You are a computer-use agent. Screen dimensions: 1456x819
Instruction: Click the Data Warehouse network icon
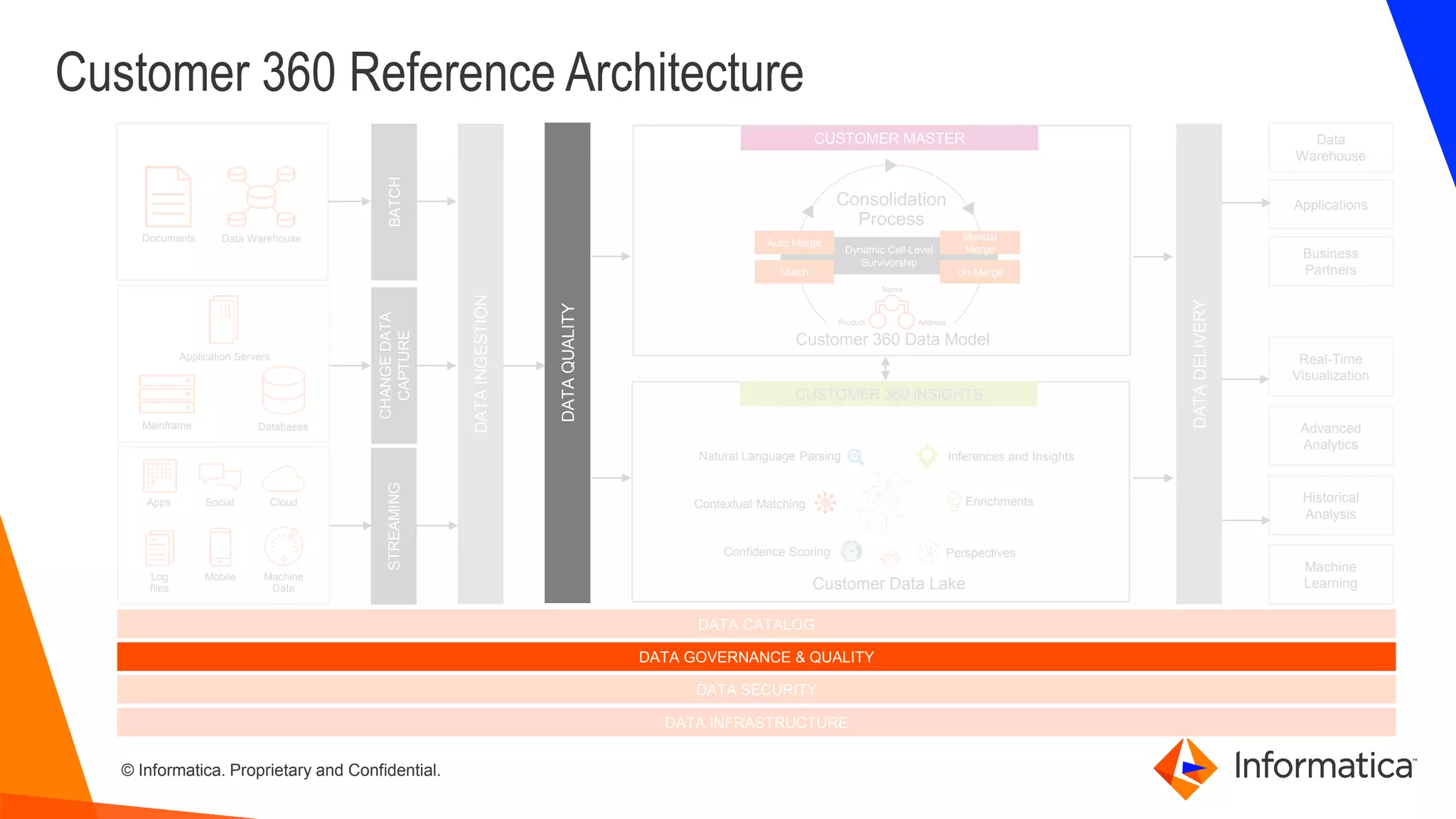click(x=261, y=196)
